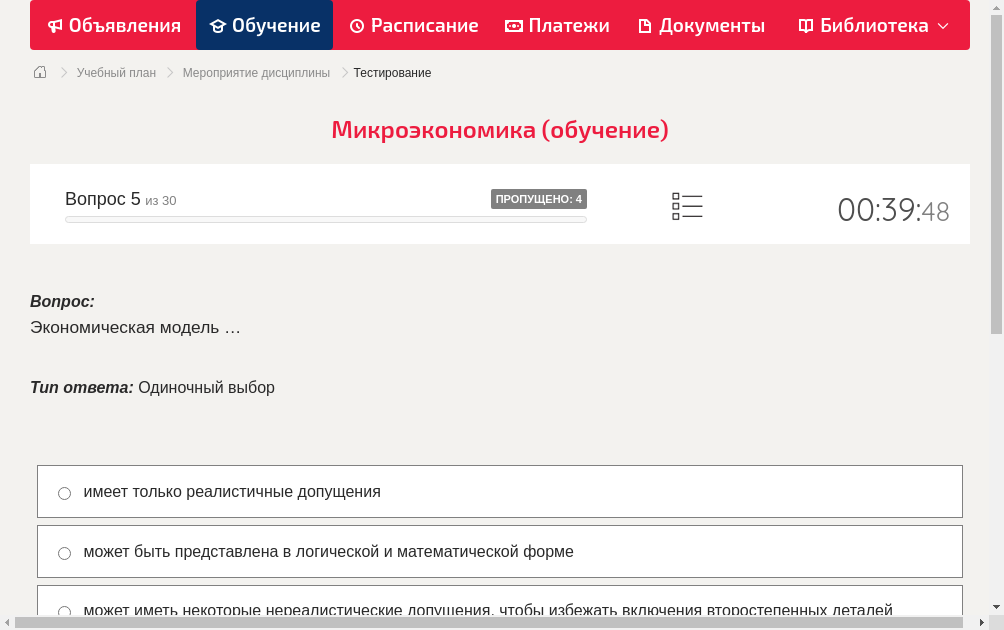Open the Расписание menu item

click(414, 25)
